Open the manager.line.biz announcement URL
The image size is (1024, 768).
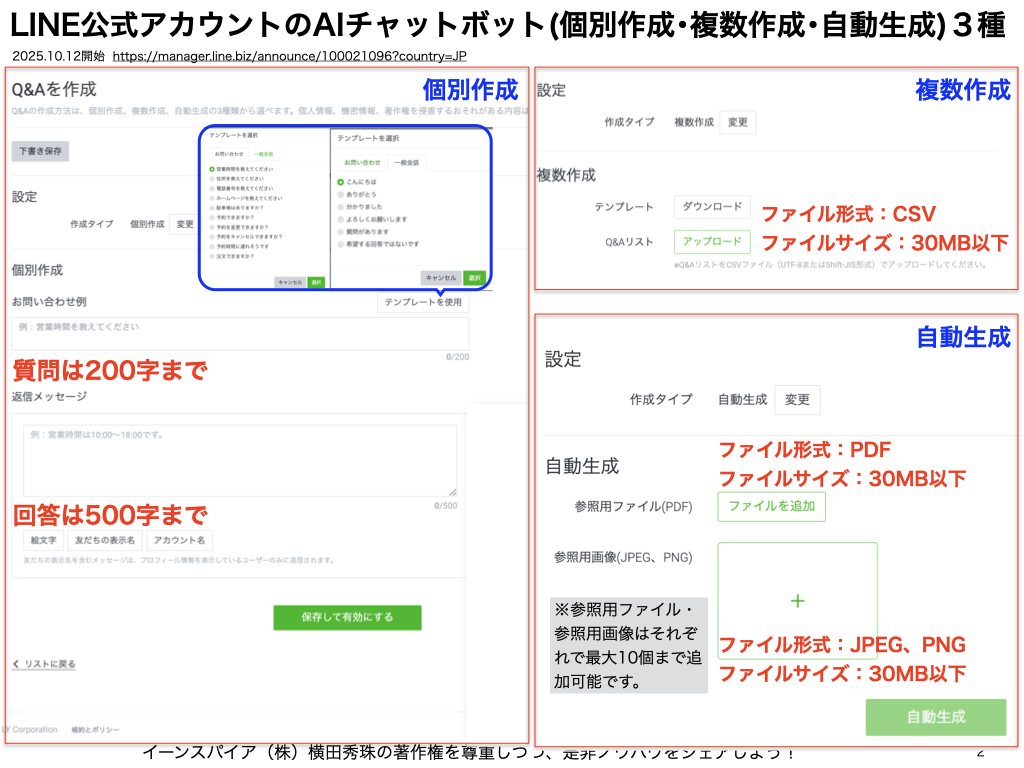[x=289, y=57]
